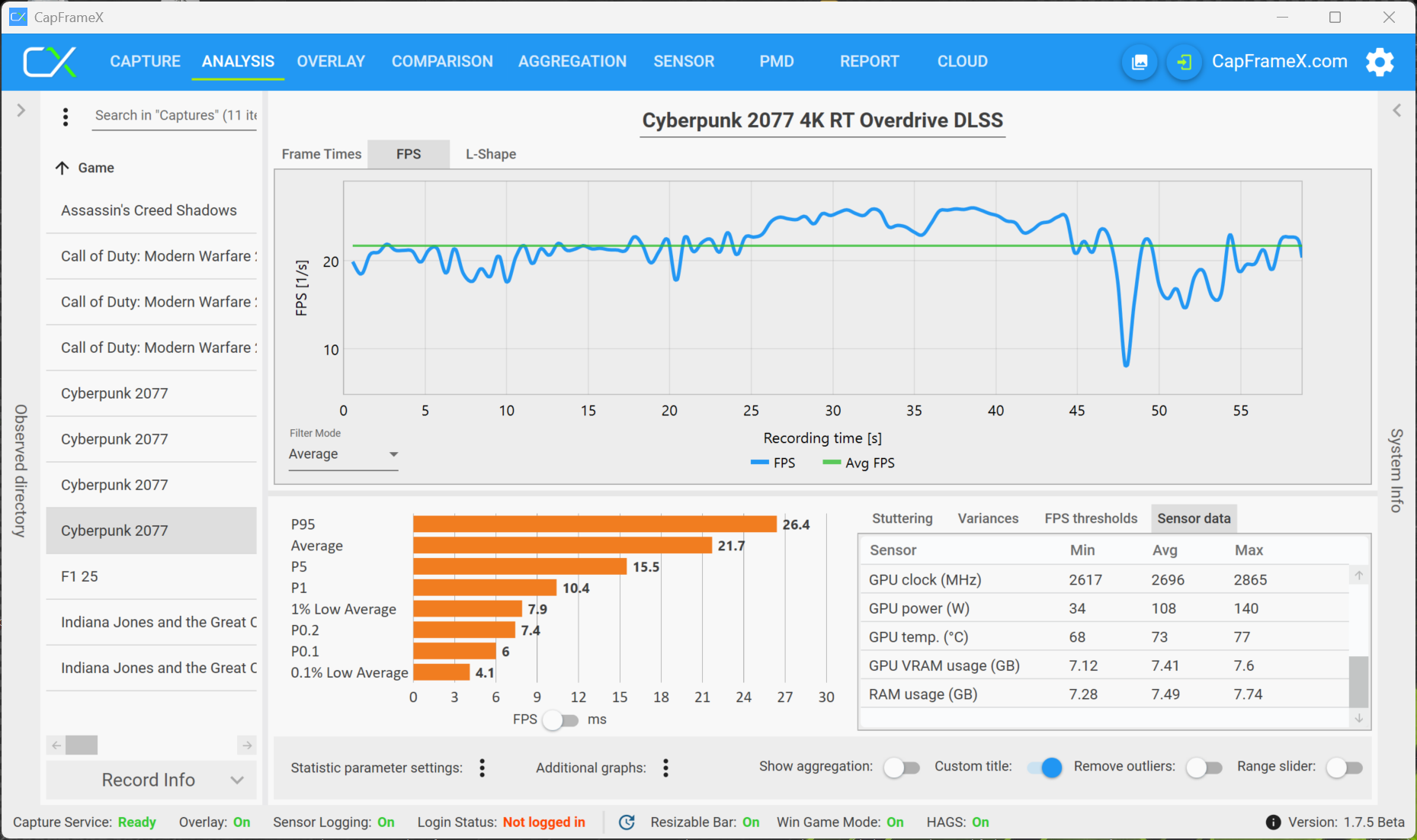The image size is (1417, 840).
Task: Click the Login Status Not logged in text
Action: (x=543, y=822)
